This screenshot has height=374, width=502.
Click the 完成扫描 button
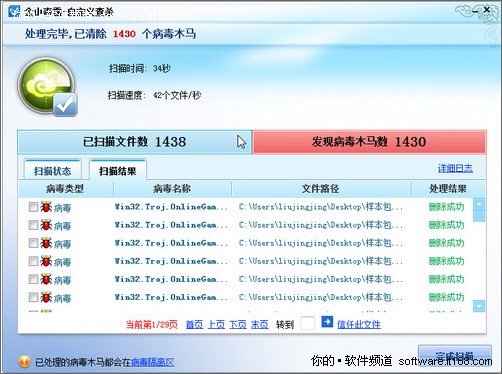pyautogui.click(x=455, y=355)
